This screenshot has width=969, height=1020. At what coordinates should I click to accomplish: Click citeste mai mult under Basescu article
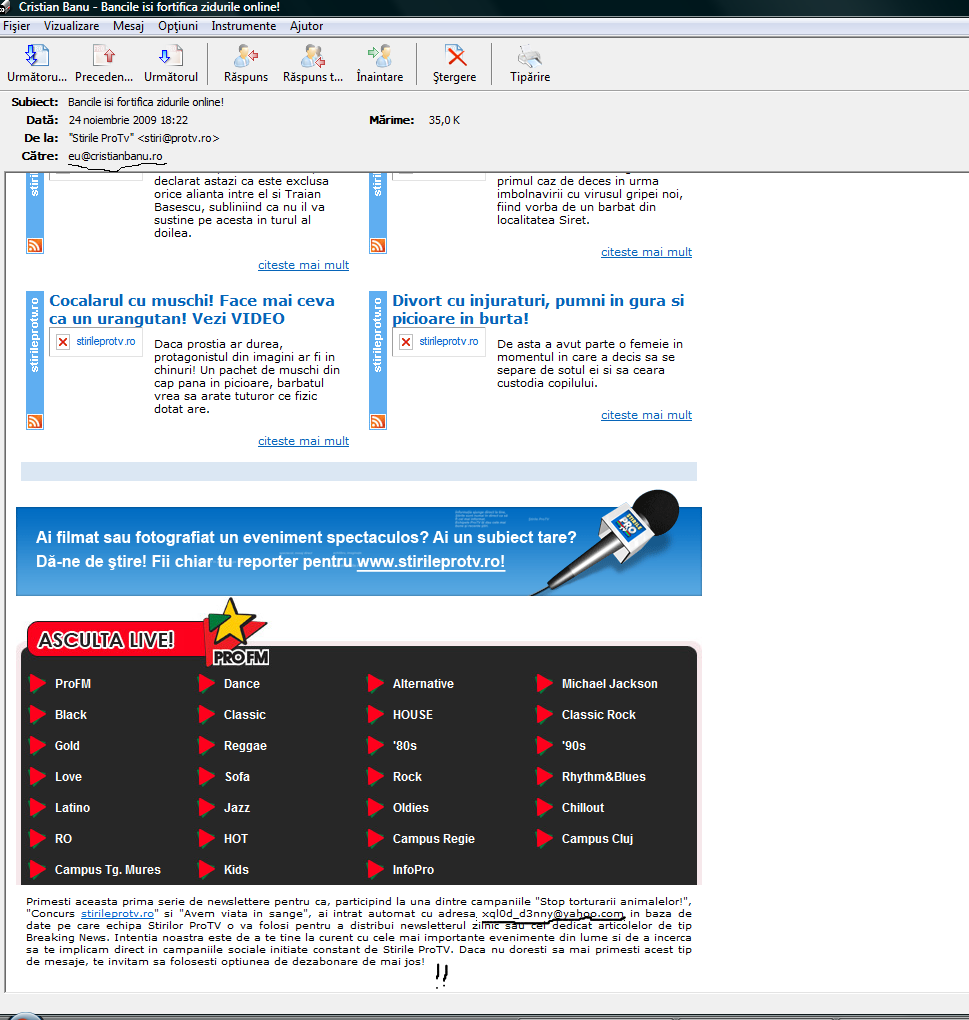pyautogui.click(x=303, y=265)
